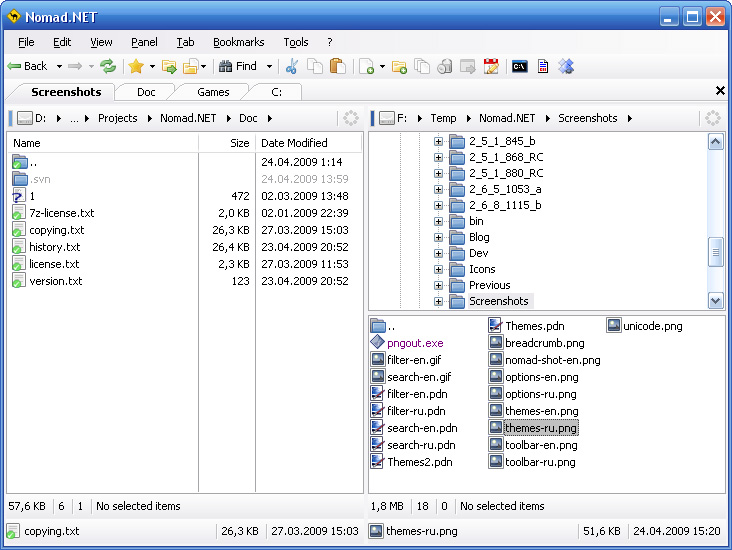Click the Paste clipboard icon
The height and width of the screenshot is (550, 732).
point(337,66)
